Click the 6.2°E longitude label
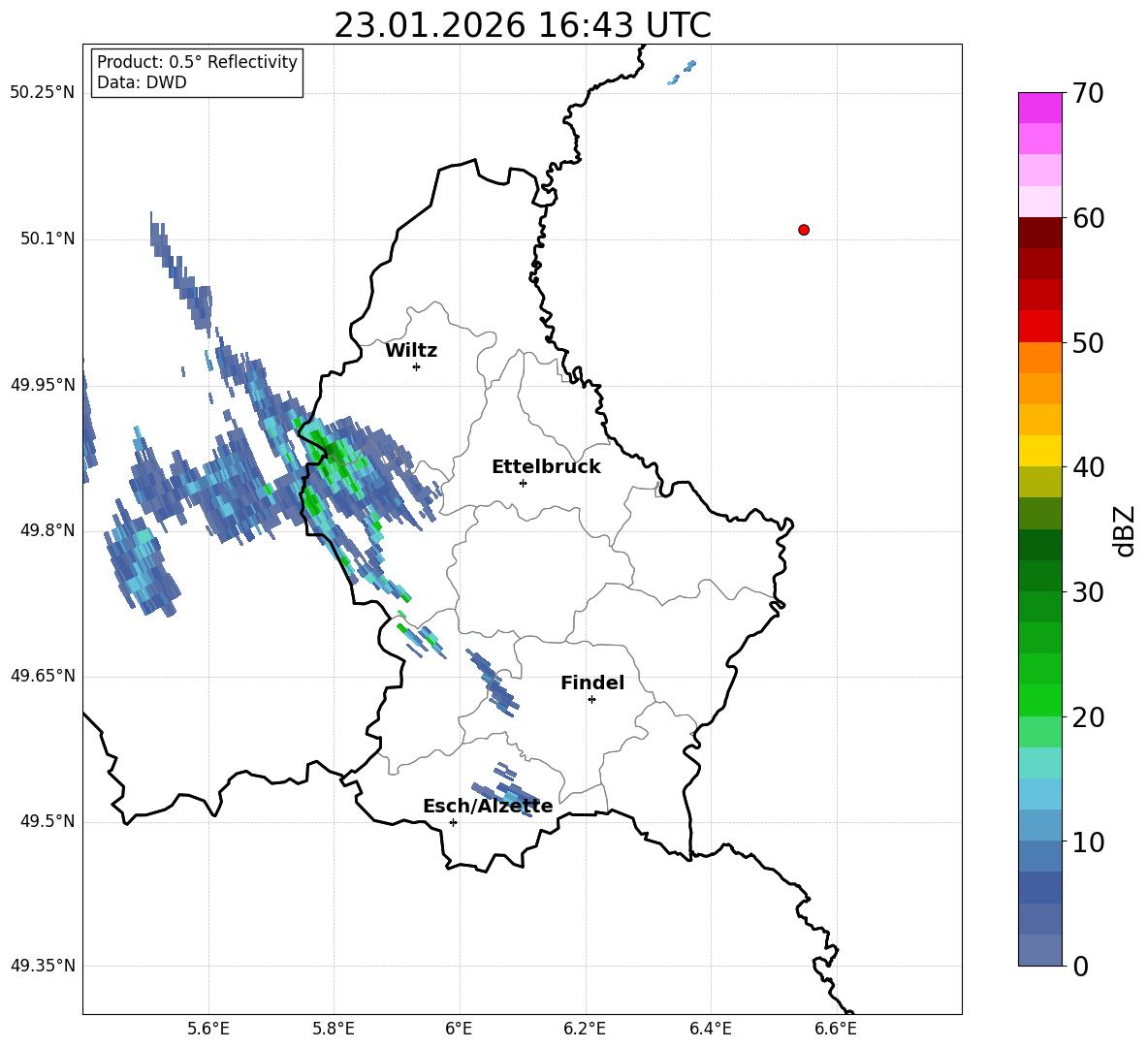Viewport: 1148px width, 1048px height. 585,1030
